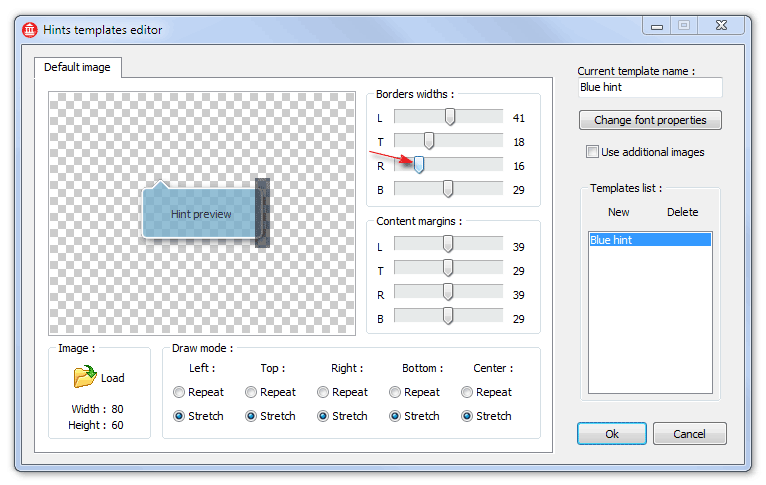The width and height of the screenshot is (766, 485).
Task: Click Delete in Templates list
Action: pyautogui.click(x=682, y=212)
